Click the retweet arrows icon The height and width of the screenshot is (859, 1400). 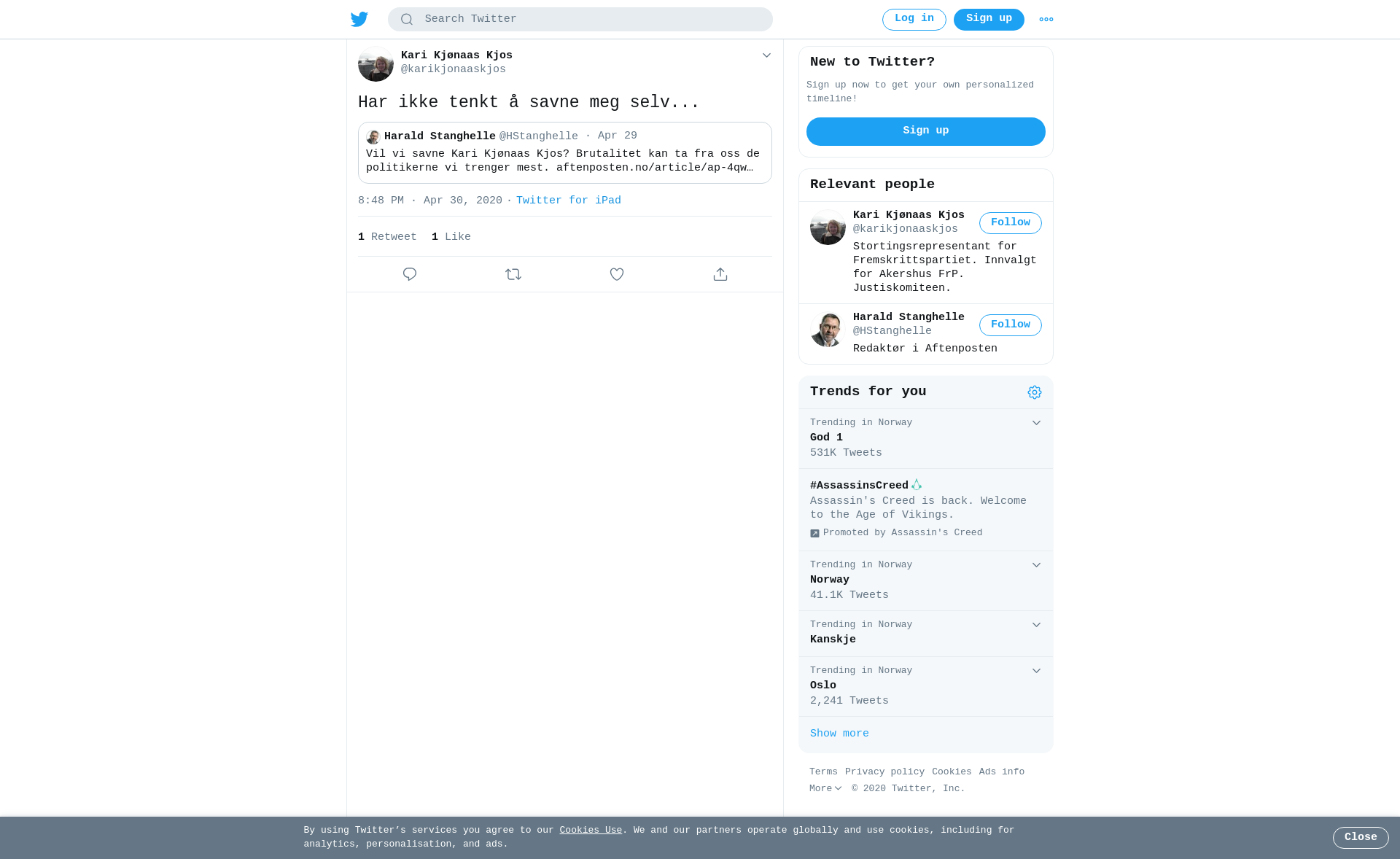[x=513, y=274]
